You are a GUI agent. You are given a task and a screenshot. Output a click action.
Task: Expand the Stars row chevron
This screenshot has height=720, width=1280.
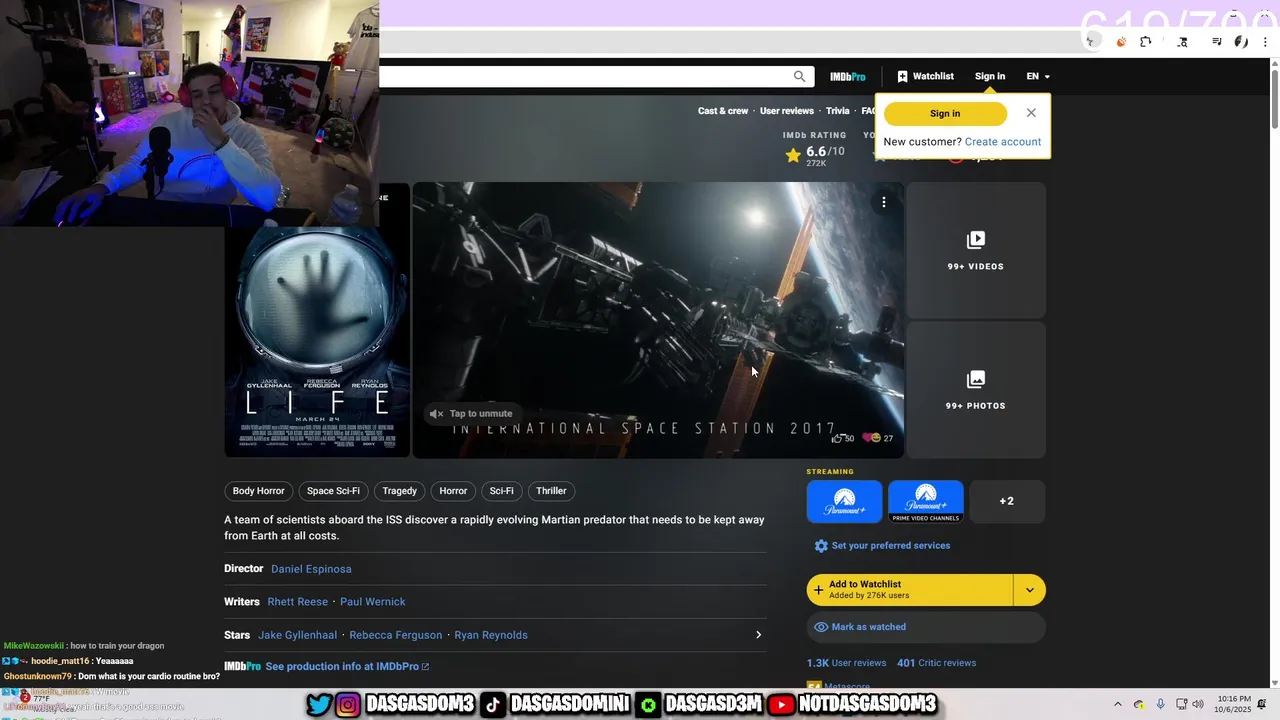(x=758, y=635)
